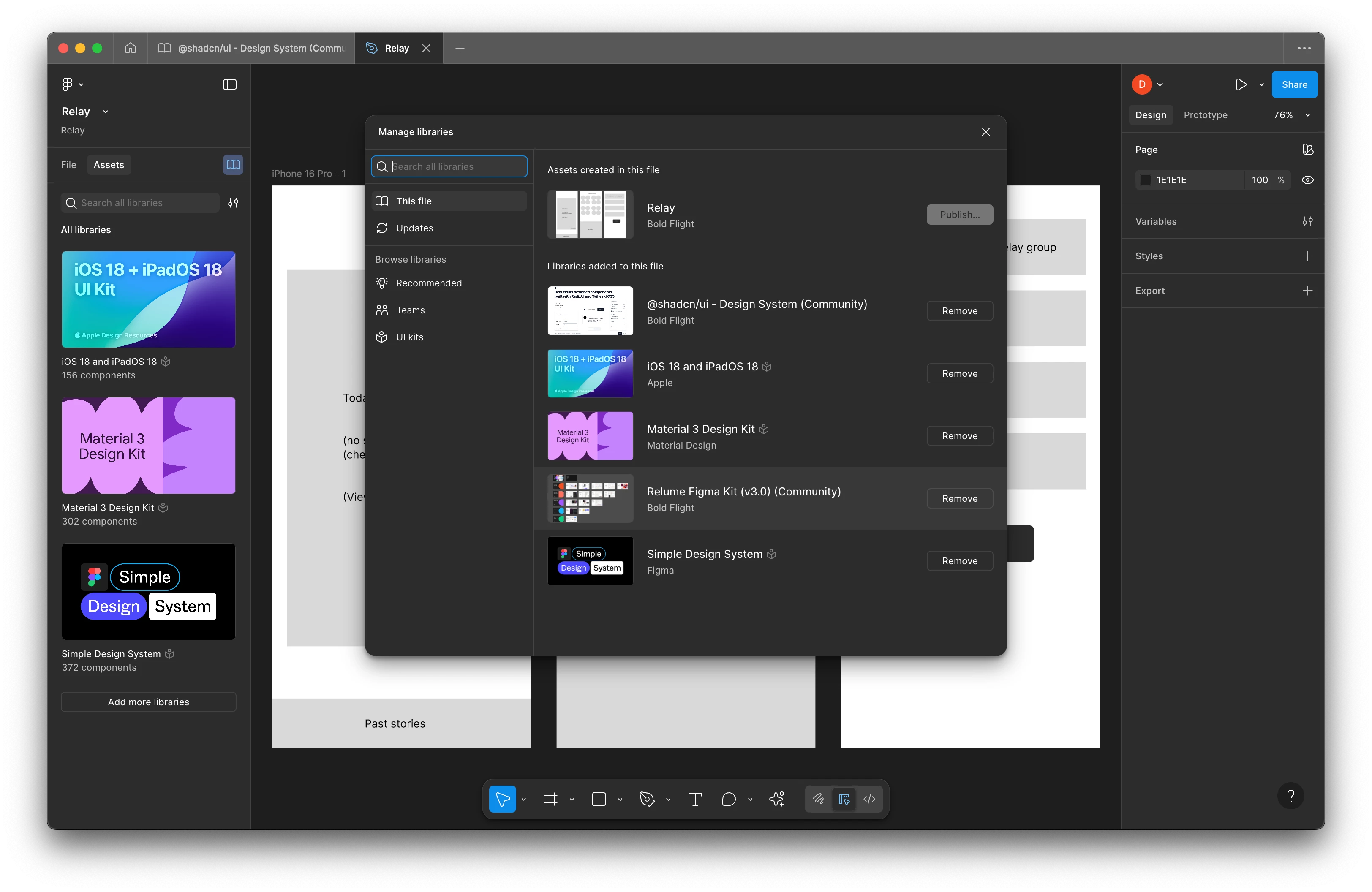Browse Teams libraries
Screen dimensions: 1372x892
tap(449, 310)
